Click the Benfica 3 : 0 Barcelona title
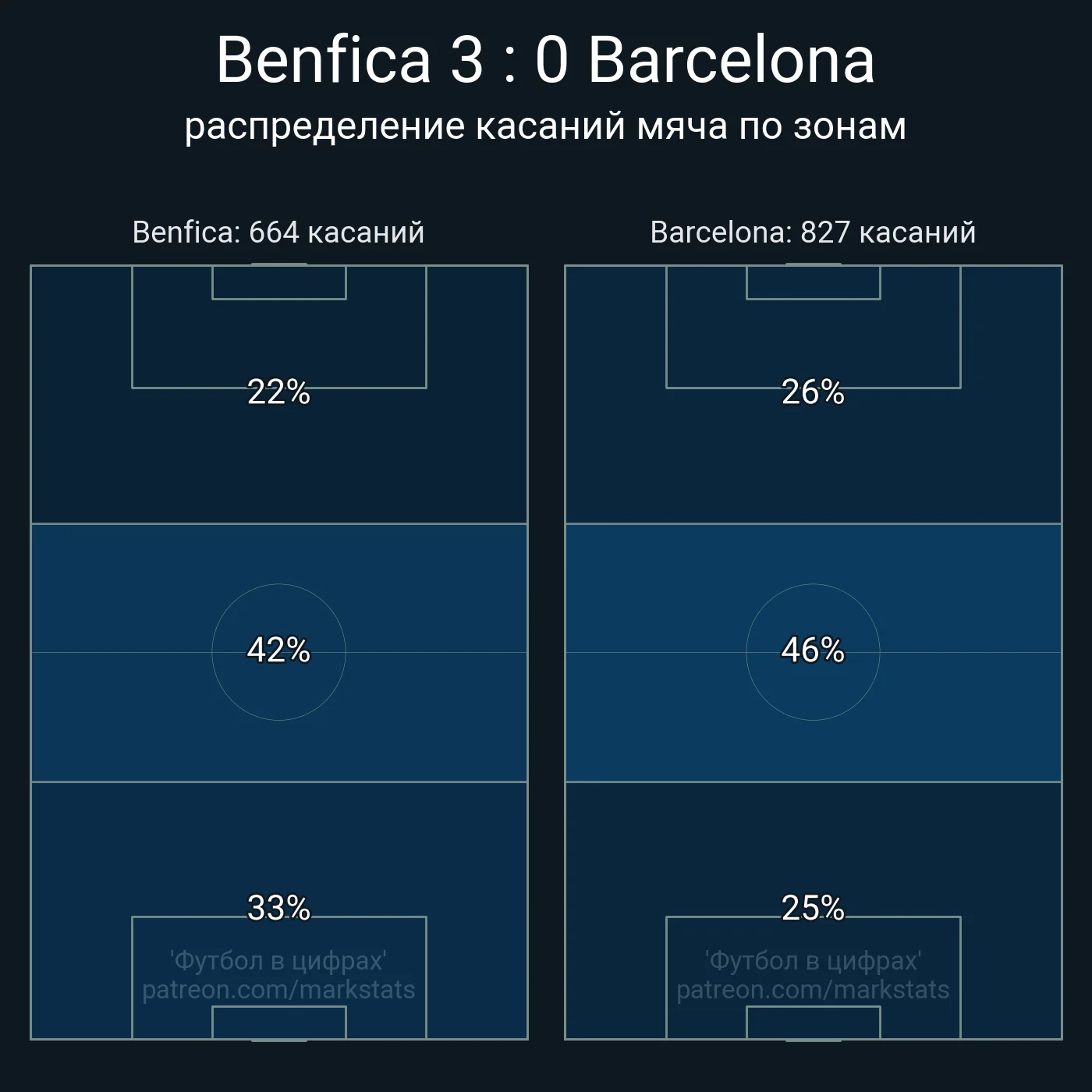Viewport: 1092px width, 1092px height. click(x=545, y=60)
